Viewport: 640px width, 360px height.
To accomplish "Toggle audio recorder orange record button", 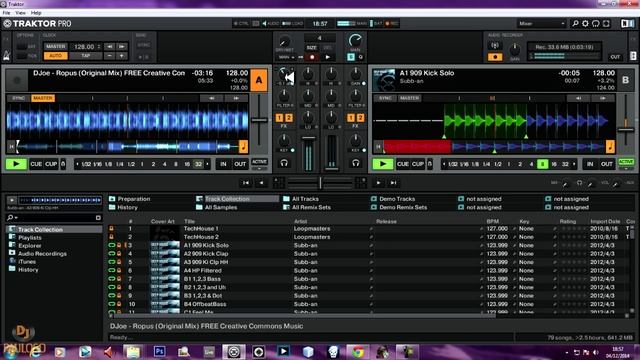I will point(495,57).
